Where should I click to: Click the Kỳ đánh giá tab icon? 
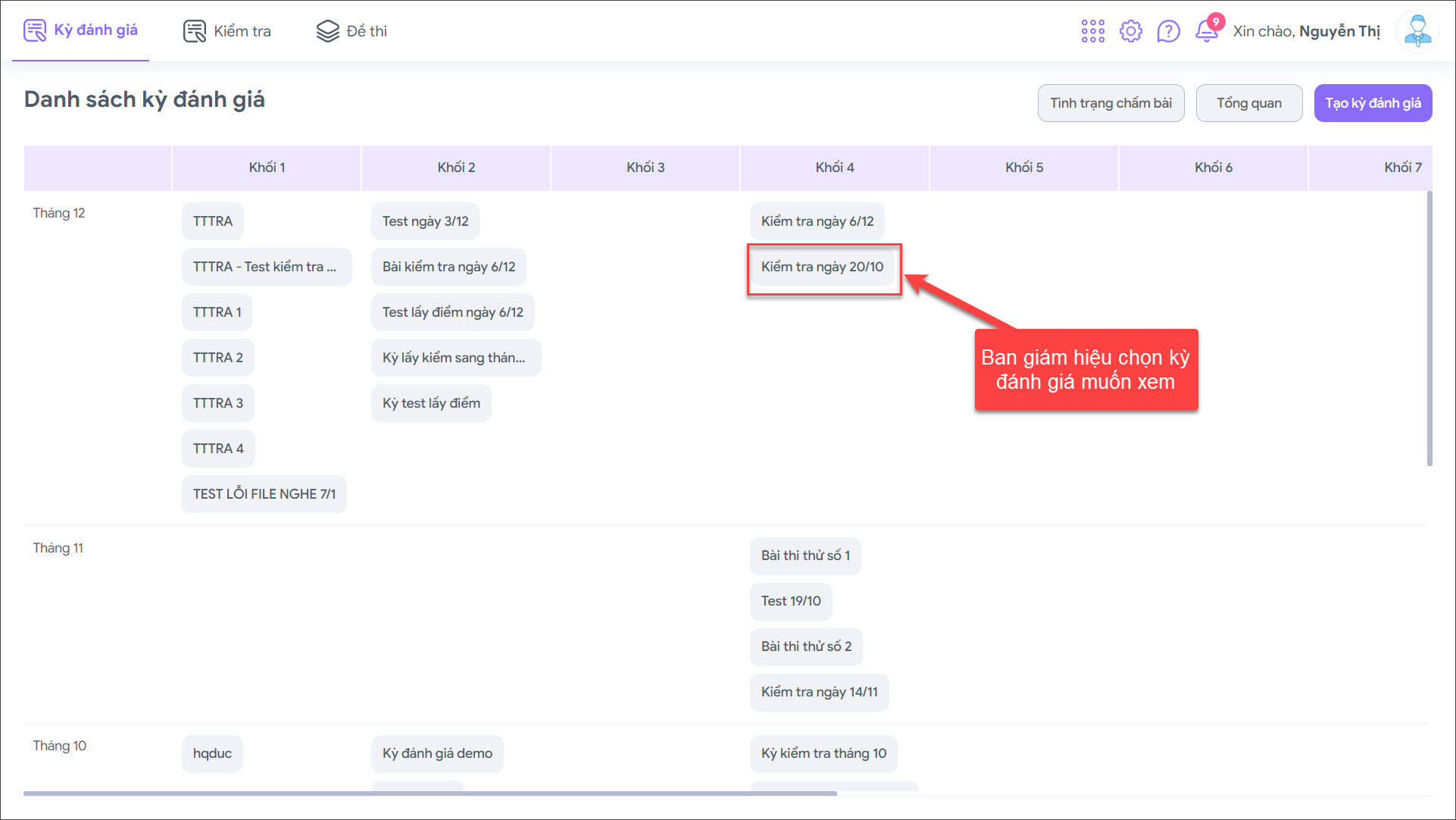coord(35,30)
